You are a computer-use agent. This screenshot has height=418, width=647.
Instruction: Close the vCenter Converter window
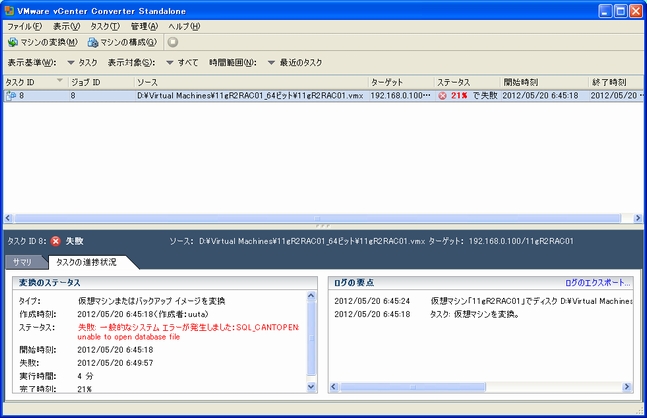pos(635,11)
